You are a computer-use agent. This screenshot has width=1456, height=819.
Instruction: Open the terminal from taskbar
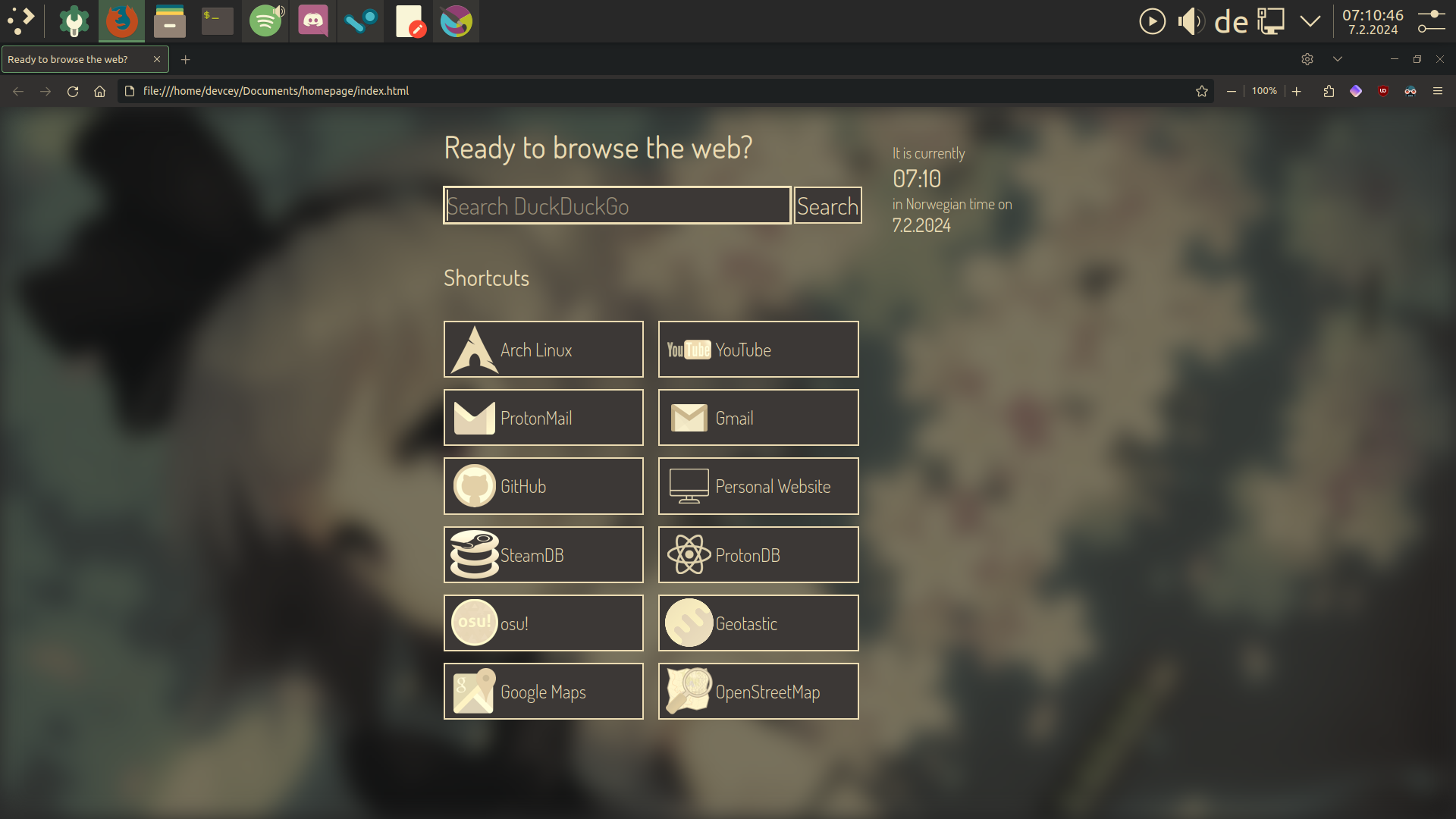[217, 20]
